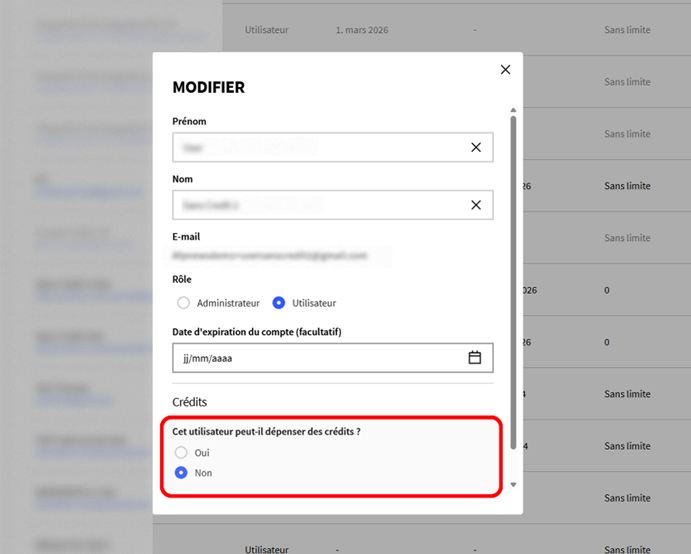
Task: Click 'Utilisateur' in the top table row
Action: [267, 30]
